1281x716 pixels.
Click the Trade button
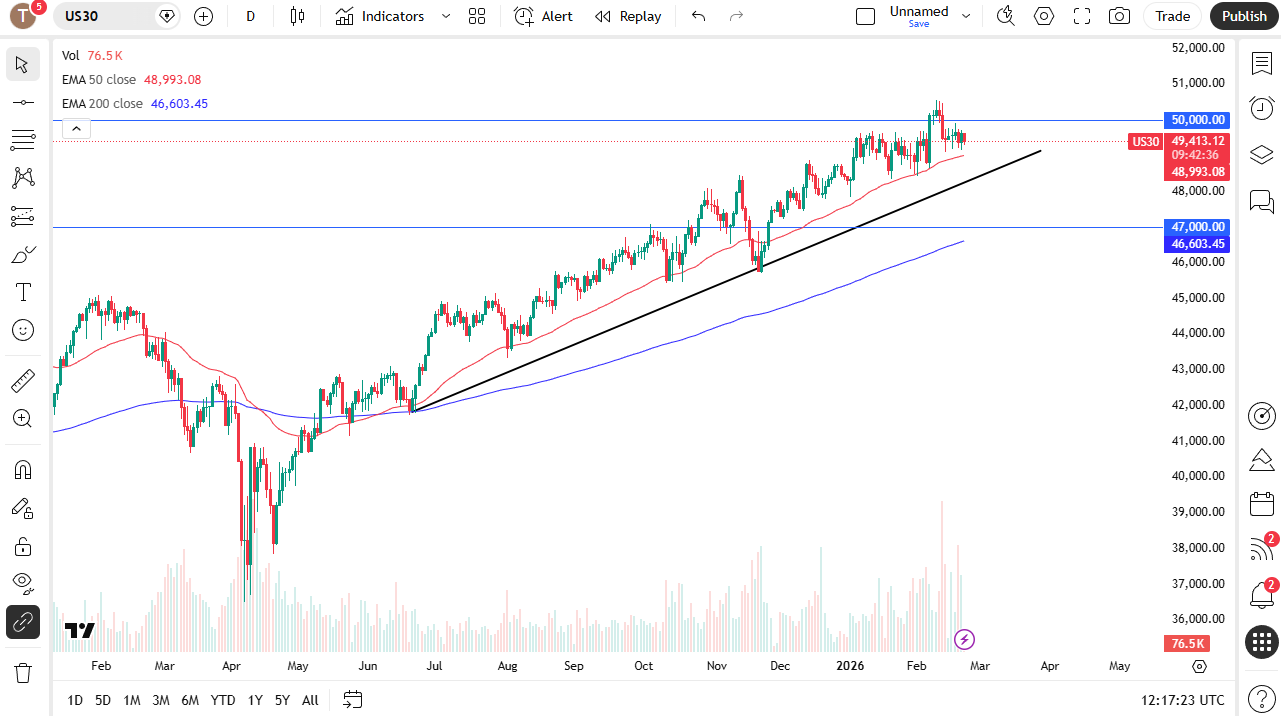(1173, 16)
